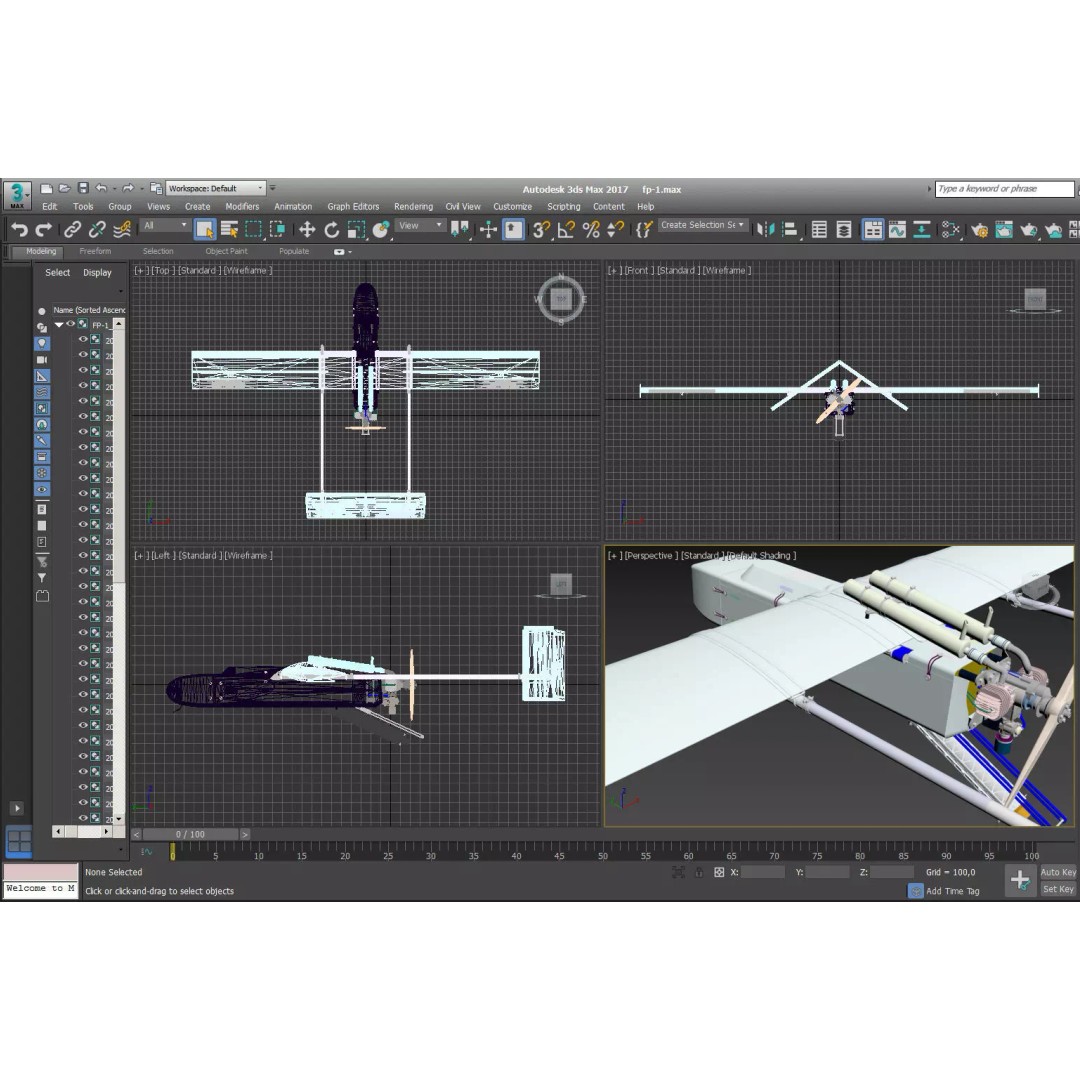Activate the Select and Rotate tool
The height and width of the screenshot is (1080, 1080).
tap(333, 228)
